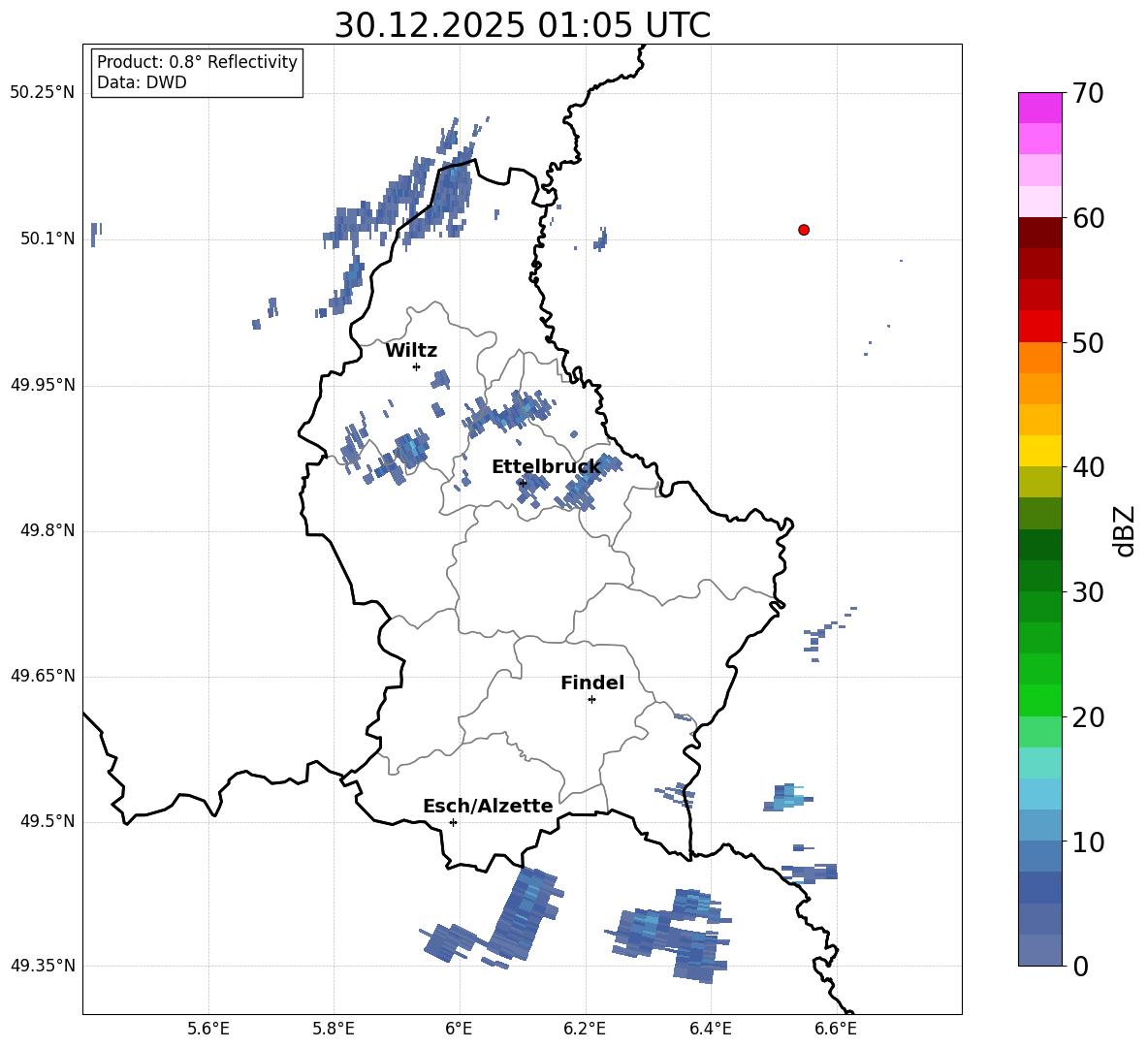This screenshot has height=1048, width=1148.
Task: Click the orange colorbar segment below 50
Action: [1040, 358]
